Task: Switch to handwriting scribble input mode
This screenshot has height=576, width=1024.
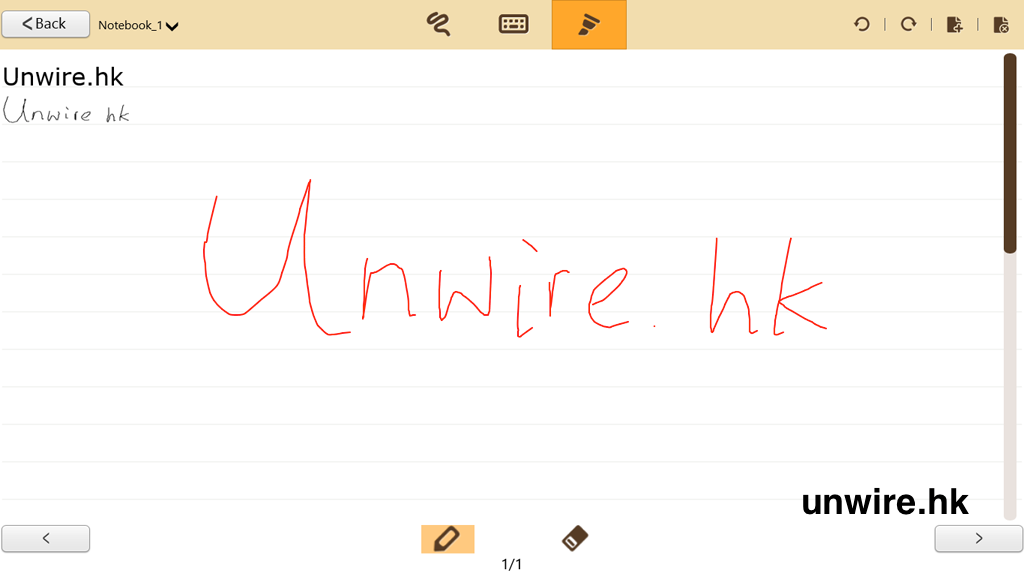Action: (437, 24)
